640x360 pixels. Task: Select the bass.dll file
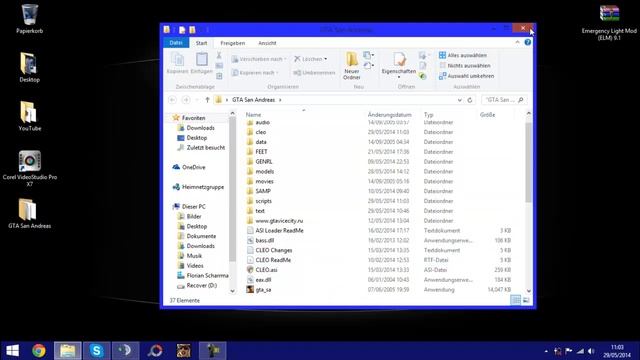click(264, 240)
